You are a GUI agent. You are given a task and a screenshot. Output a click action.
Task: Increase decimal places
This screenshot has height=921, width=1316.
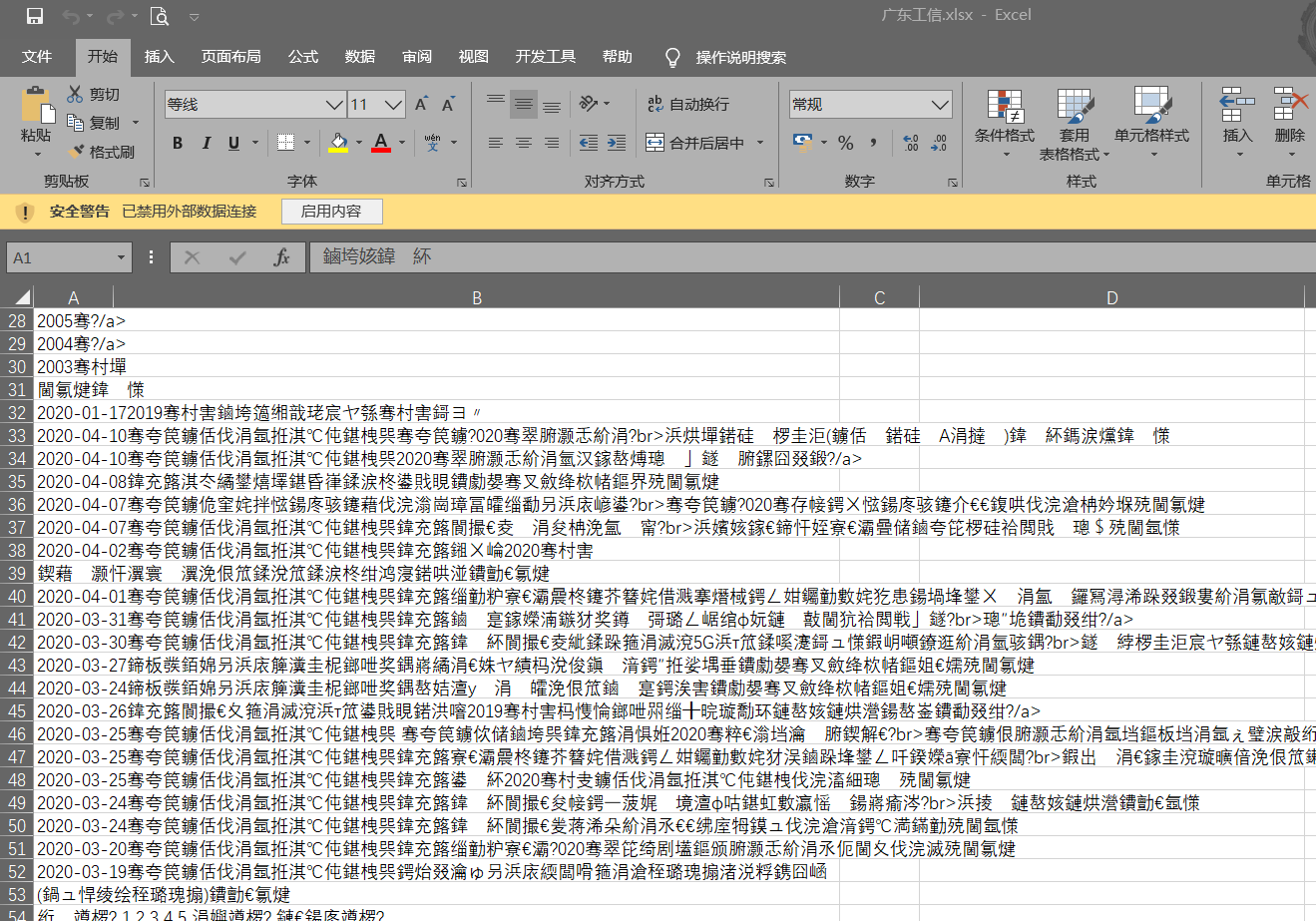pyautogui.click(x=910, y=143)
